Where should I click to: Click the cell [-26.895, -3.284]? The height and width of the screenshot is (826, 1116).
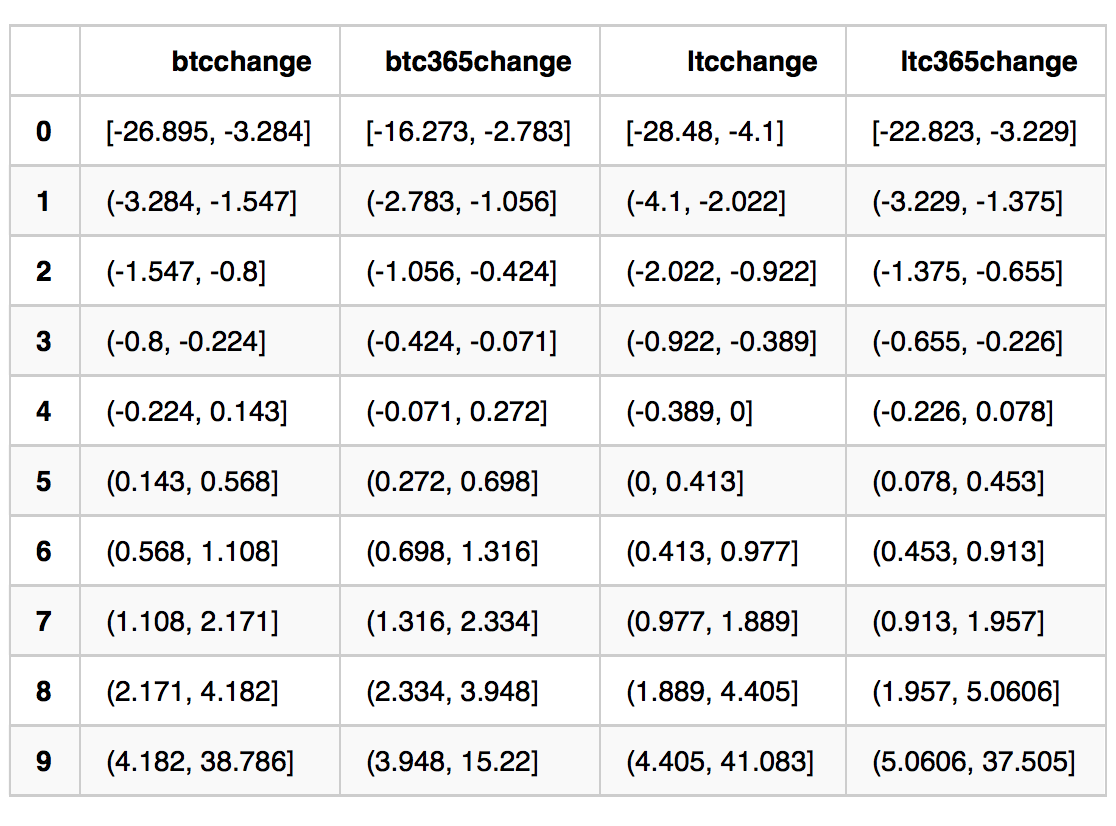point(208,132)
